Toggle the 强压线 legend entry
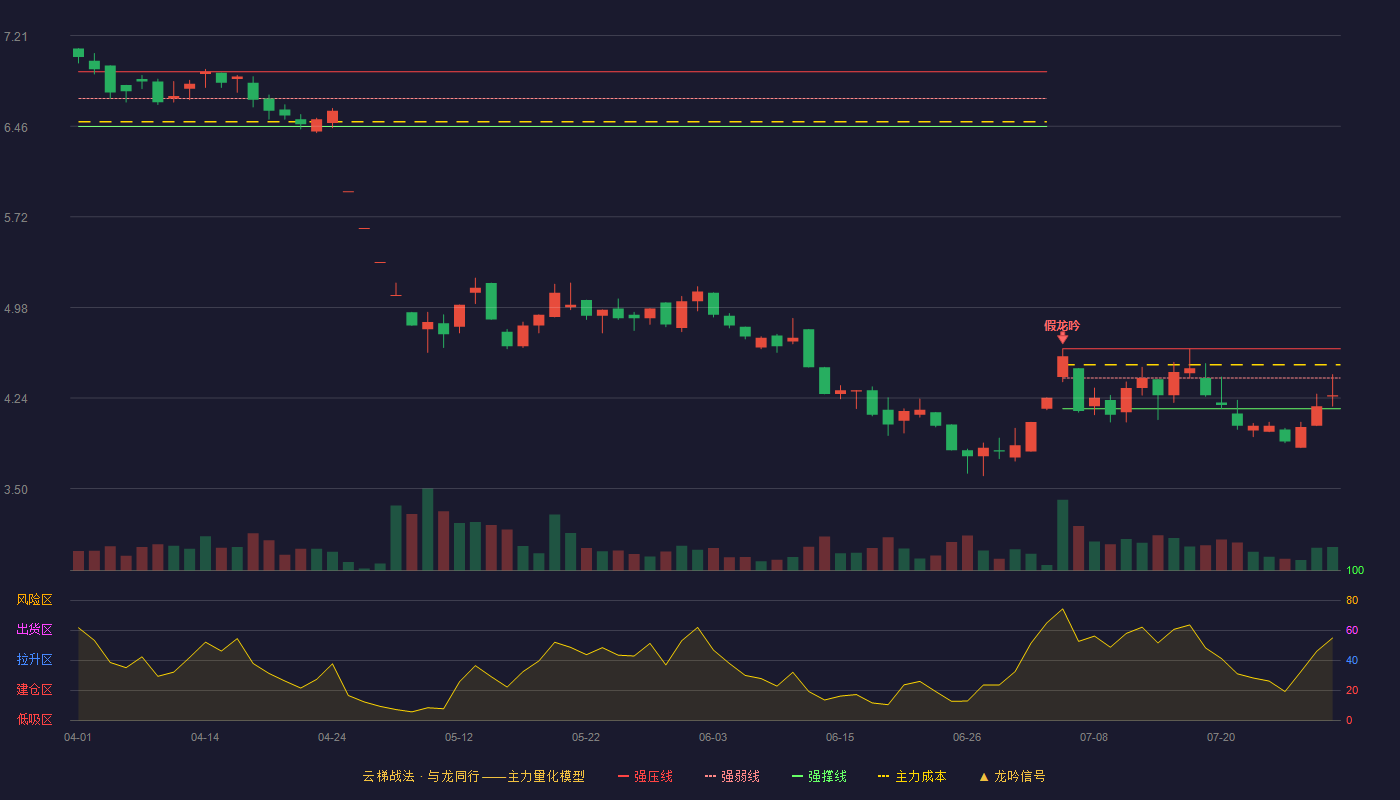Viewport: 1400px width, 800px height. click(645, 776)
